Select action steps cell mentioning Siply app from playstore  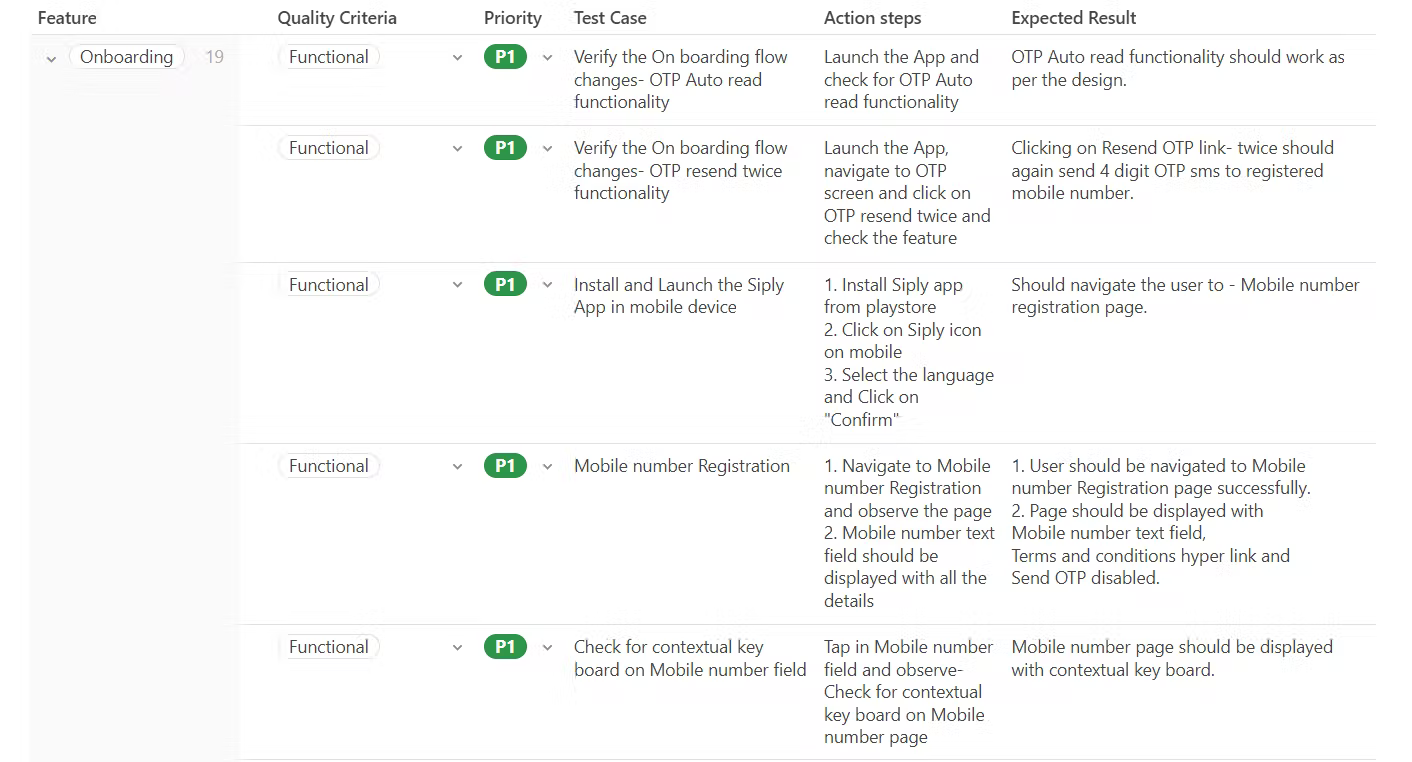tap(909, 352)
